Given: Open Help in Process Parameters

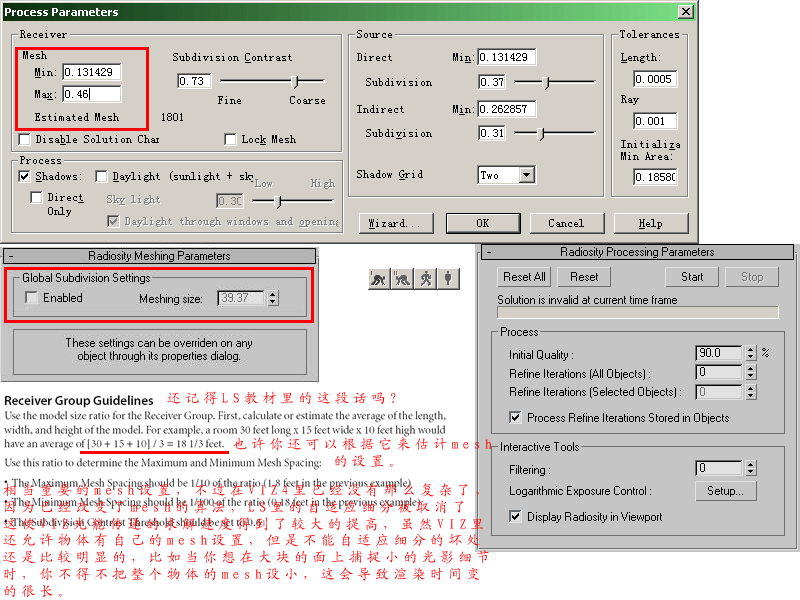Looking at the screenshot, I should [651, 223].
